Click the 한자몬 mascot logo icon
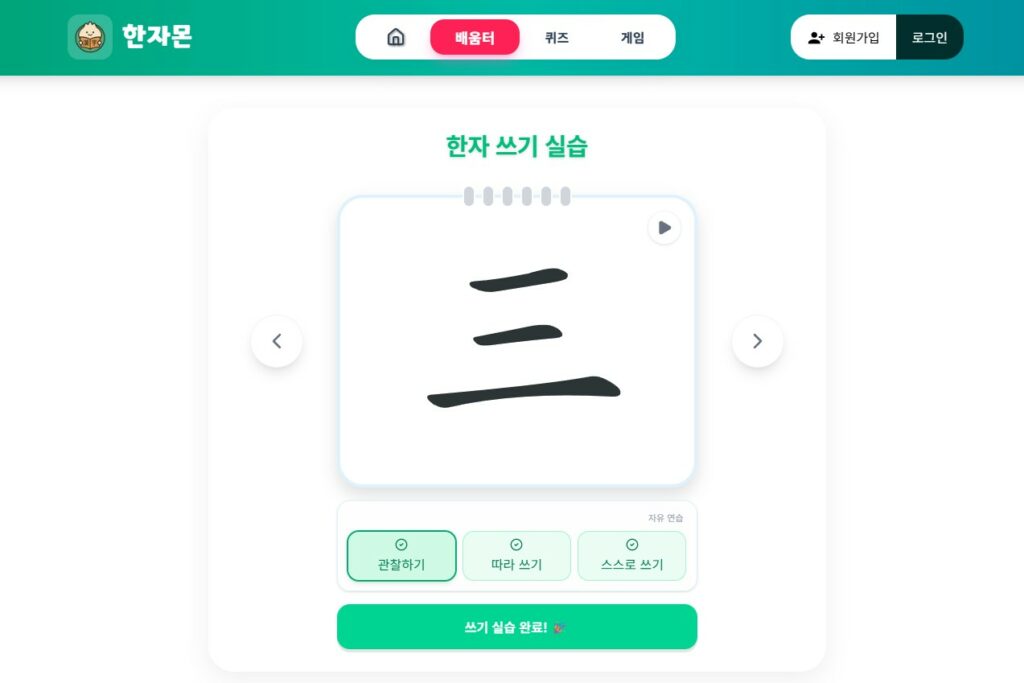This screenshot has height=683, width=1024. (90, 37)
